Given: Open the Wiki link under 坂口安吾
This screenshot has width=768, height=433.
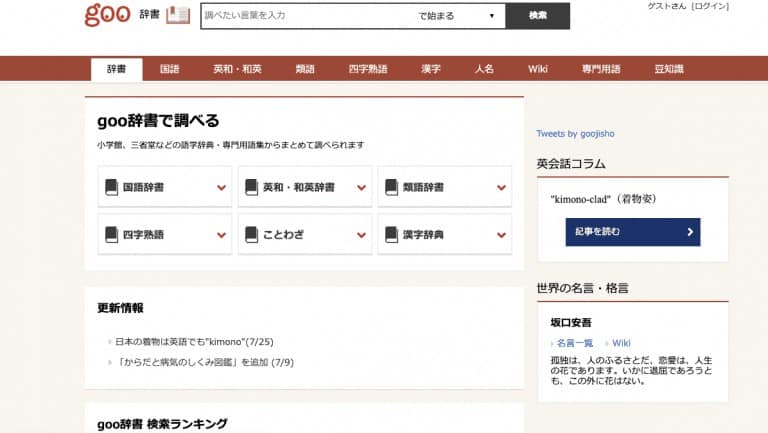Looking at the screenshot, I should click(621, 343).
